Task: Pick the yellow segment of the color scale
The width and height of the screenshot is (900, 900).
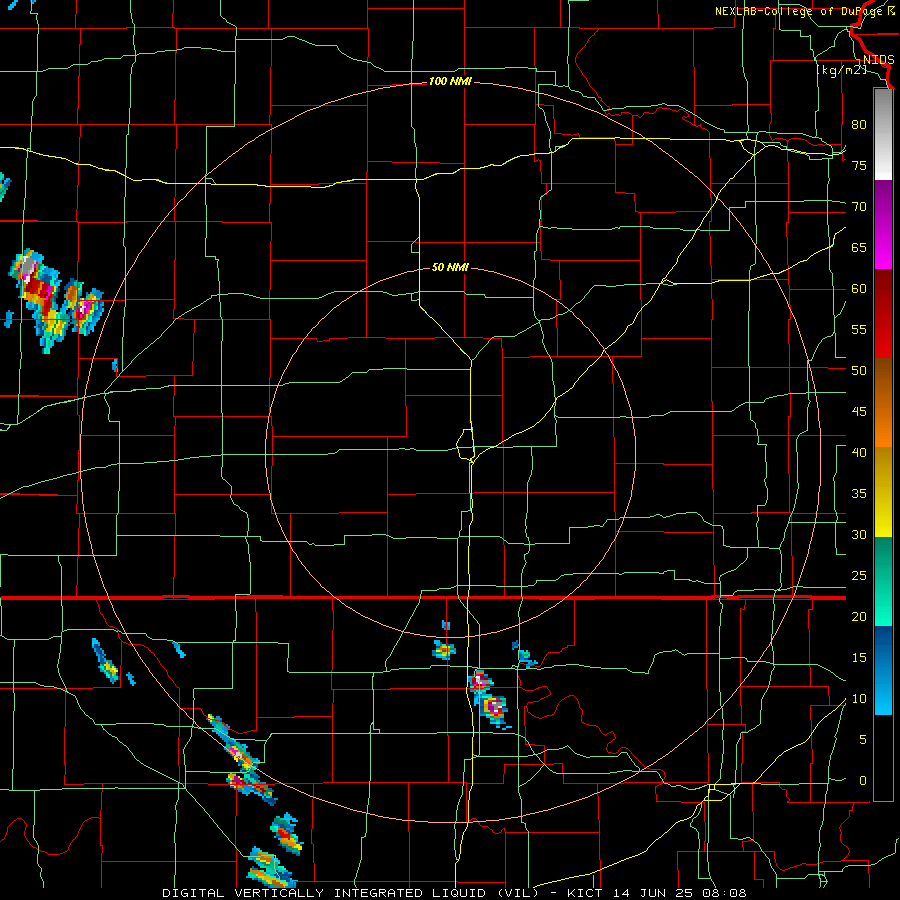Action: pos(883,492)
